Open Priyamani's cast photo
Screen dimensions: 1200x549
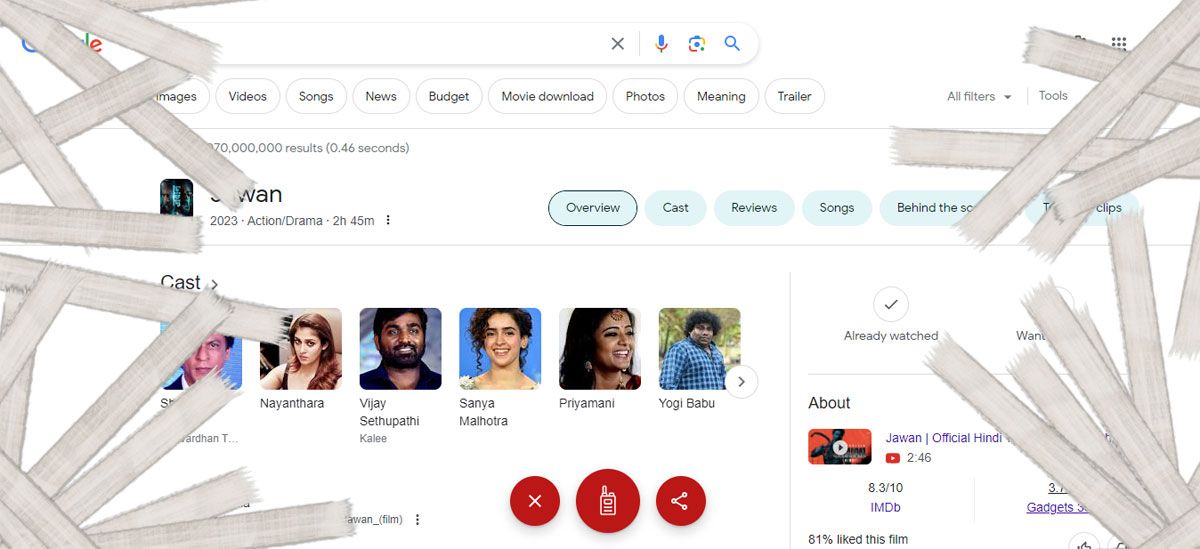600,348
